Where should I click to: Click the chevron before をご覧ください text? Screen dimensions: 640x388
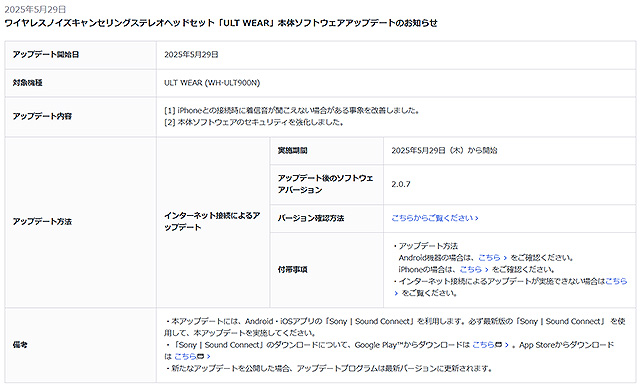click(396, 293)
